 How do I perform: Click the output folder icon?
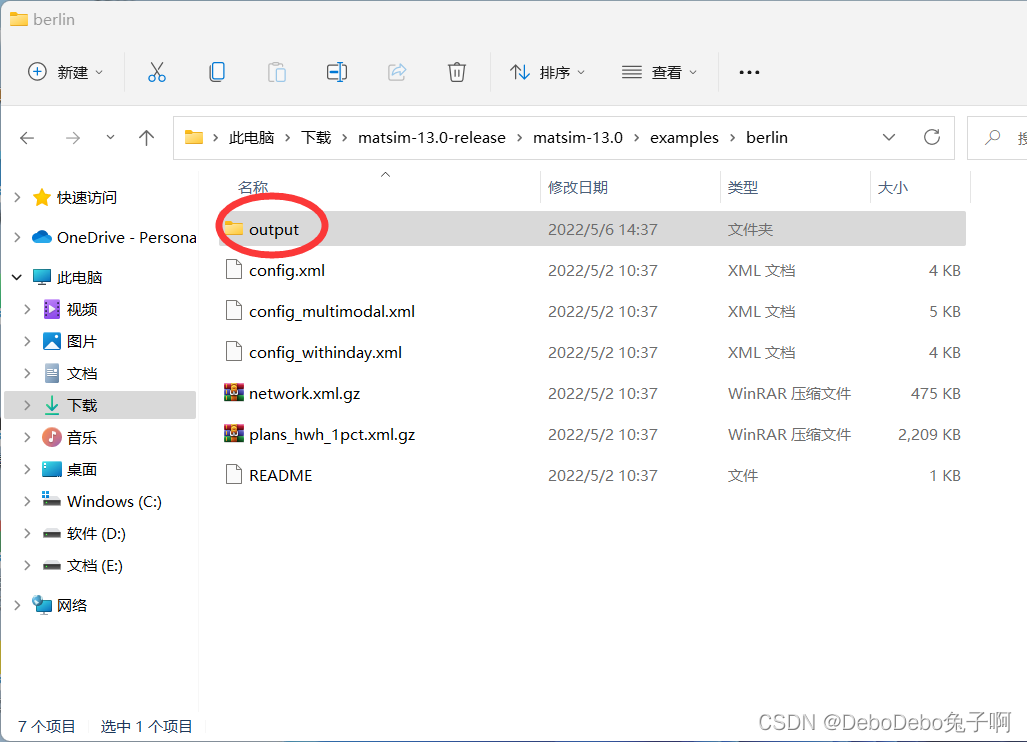click(234, 229)
